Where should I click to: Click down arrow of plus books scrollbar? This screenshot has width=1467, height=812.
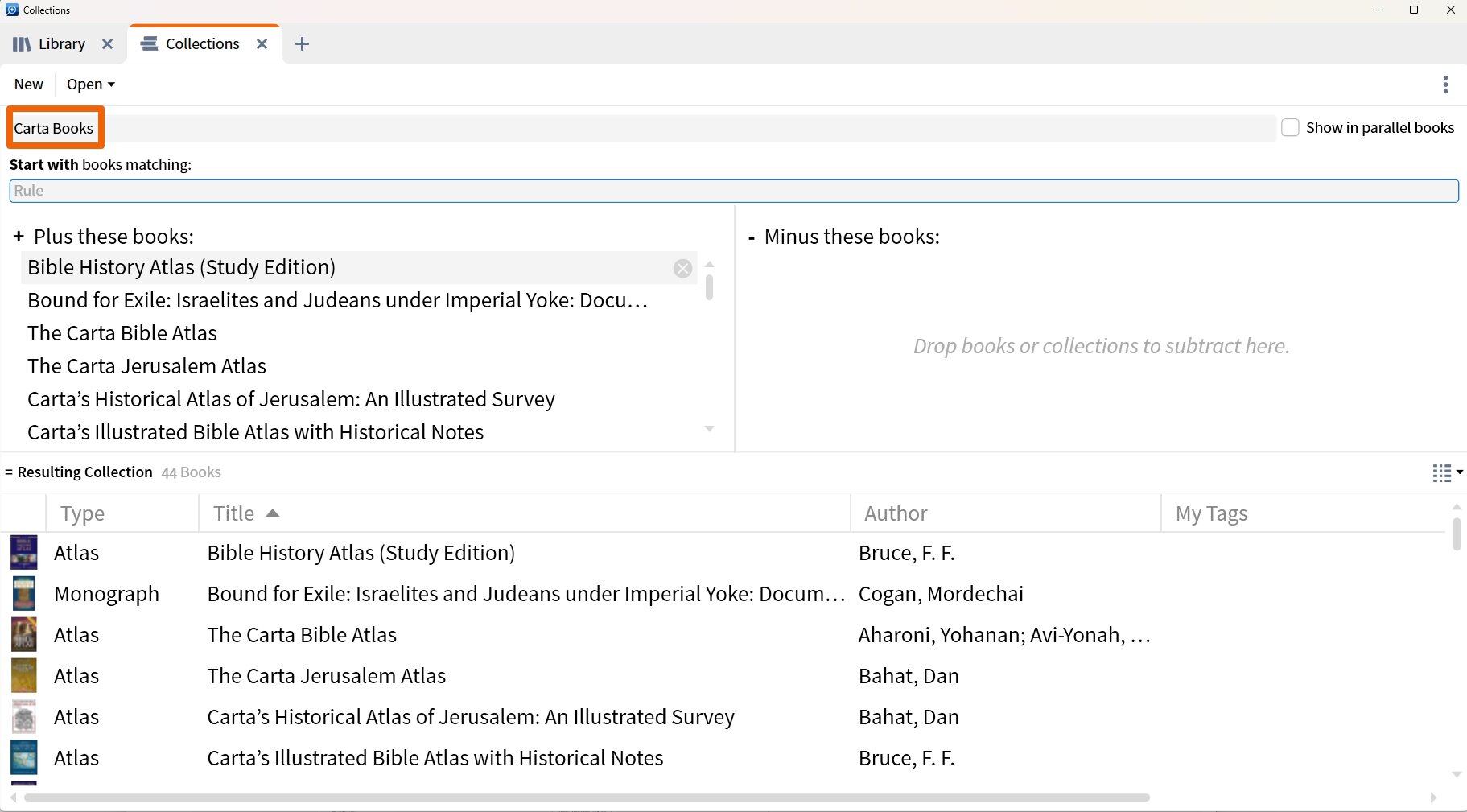pyautogui.click(x=709, y=429)
